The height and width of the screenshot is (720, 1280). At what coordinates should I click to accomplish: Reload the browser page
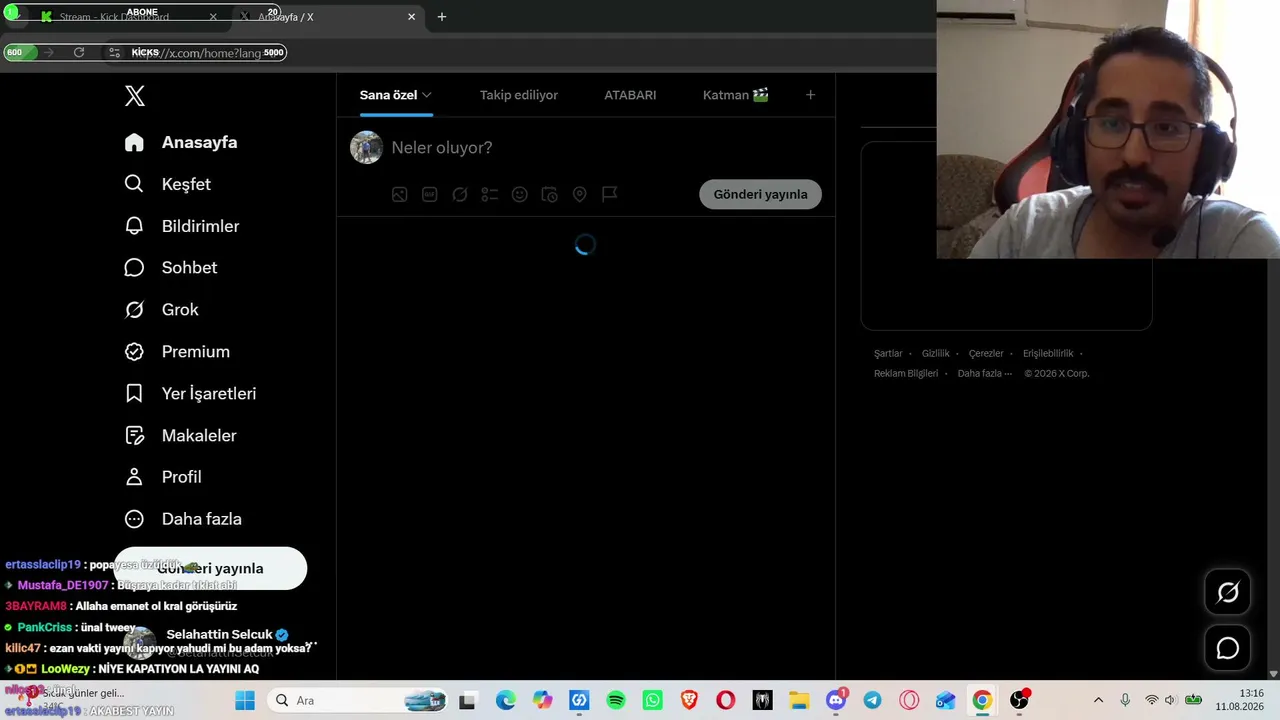(79, 52)
